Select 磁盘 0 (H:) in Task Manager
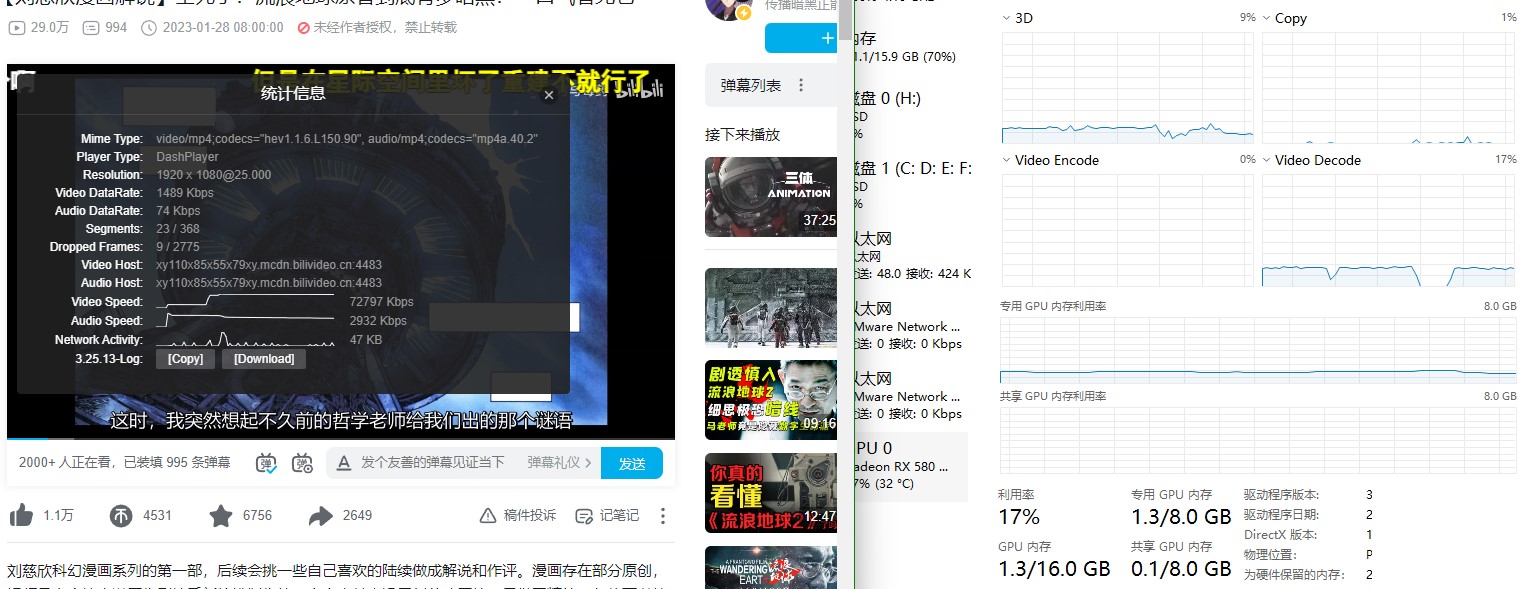 click(x=910, y=115)
